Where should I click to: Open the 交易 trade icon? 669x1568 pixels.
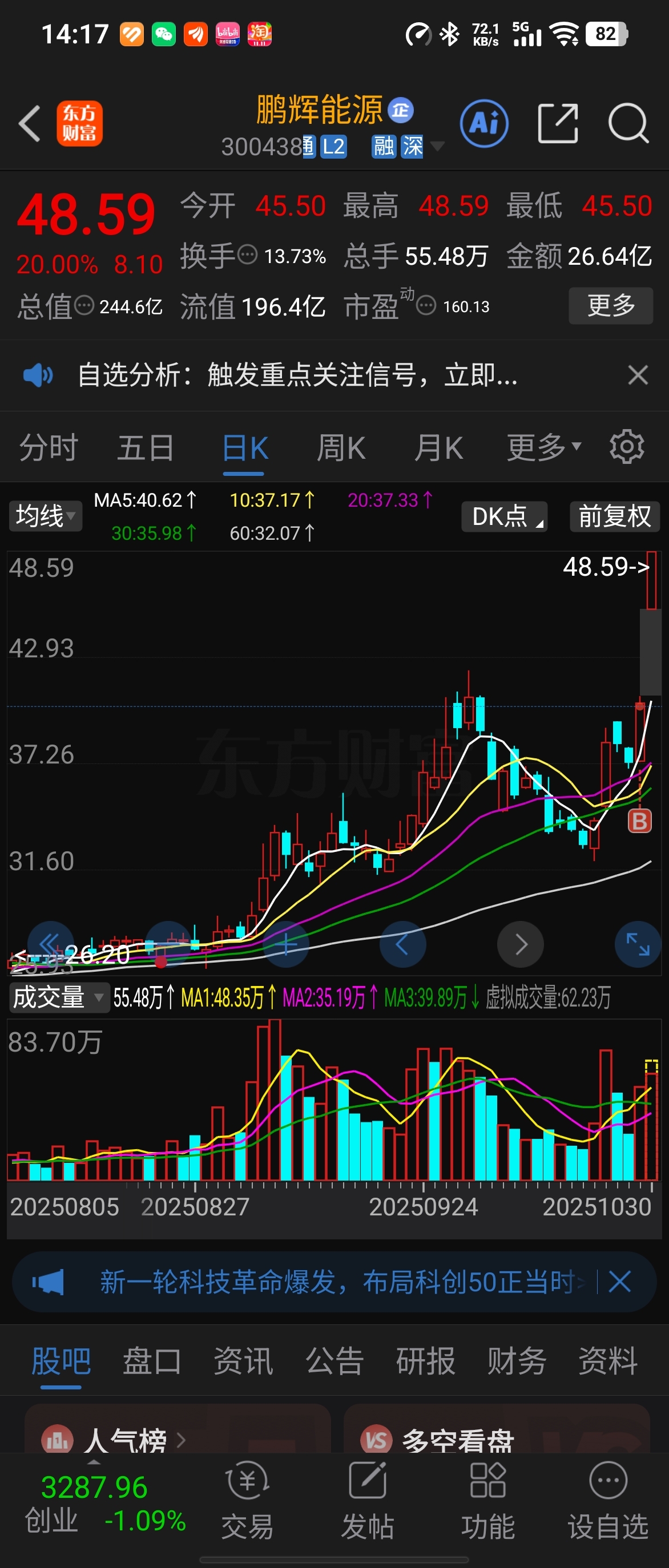(x=247, y=1480)
